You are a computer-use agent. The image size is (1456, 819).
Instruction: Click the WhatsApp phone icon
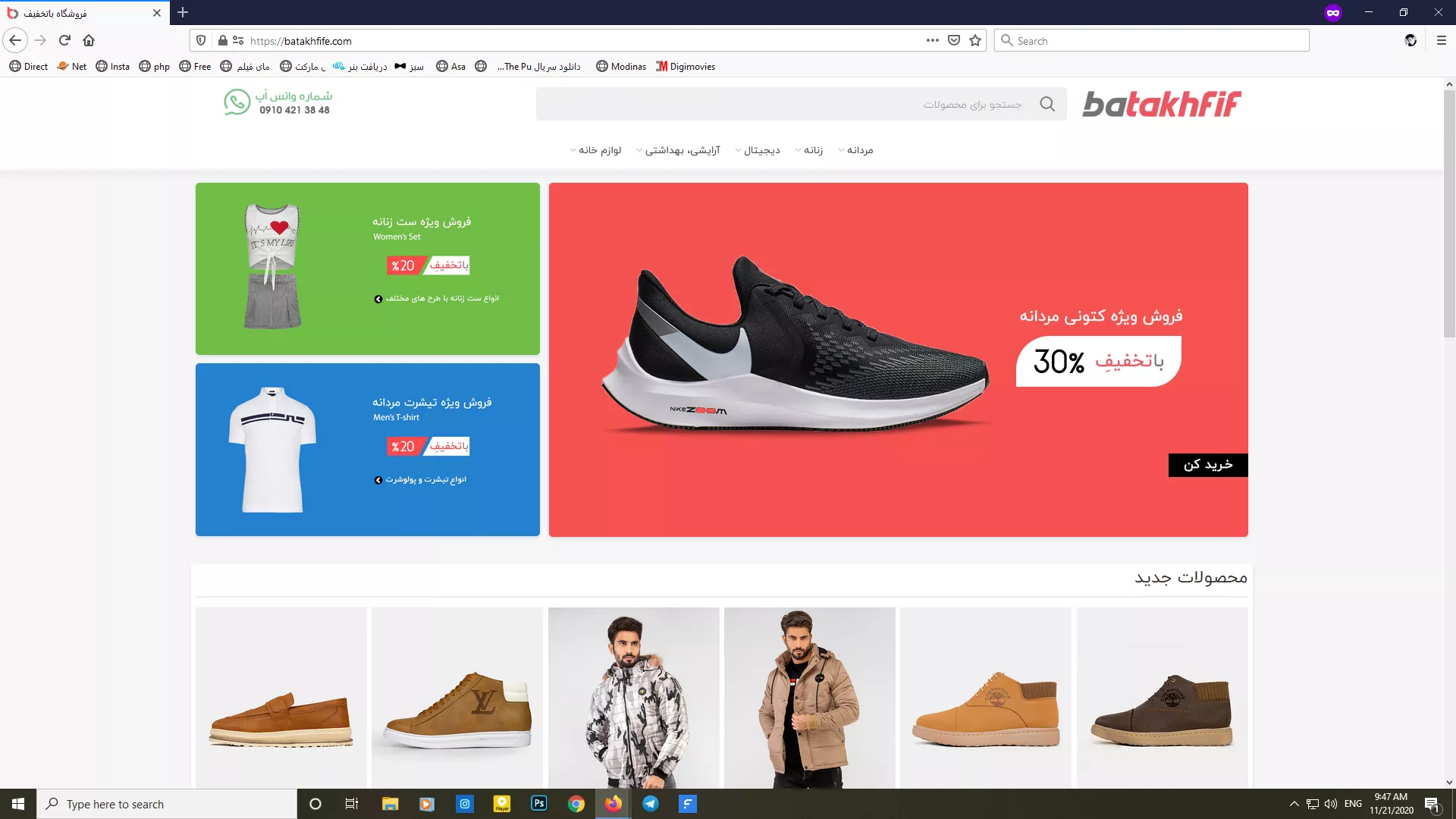point(237,102)
